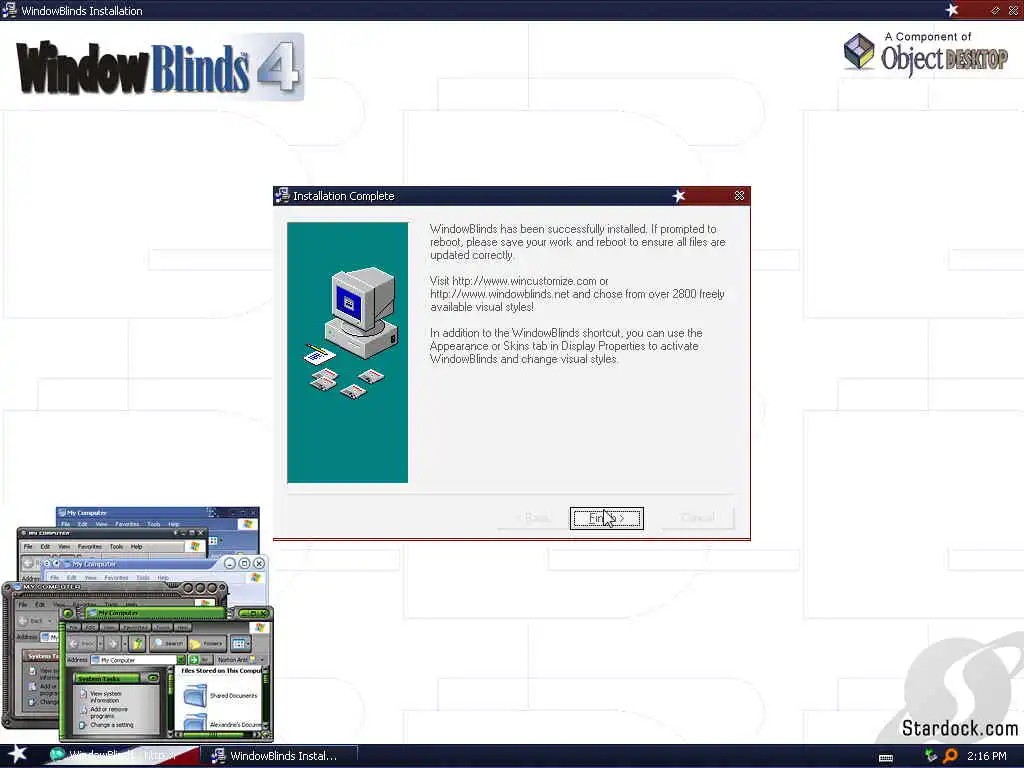Click the WindowBlinds Installation window title icon
Image resolution: width=1024 pixels, height=768 pixels.
(x=9, y=10)
